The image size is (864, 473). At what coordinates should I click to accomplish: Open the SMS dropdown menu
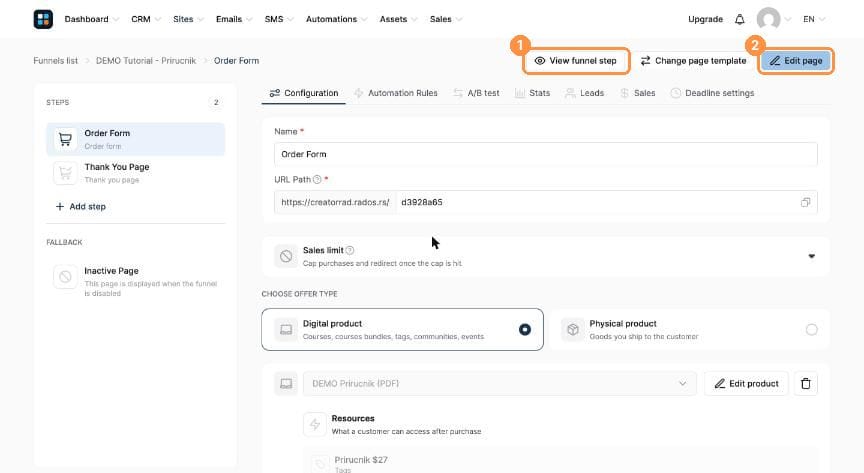coord(278,19)
